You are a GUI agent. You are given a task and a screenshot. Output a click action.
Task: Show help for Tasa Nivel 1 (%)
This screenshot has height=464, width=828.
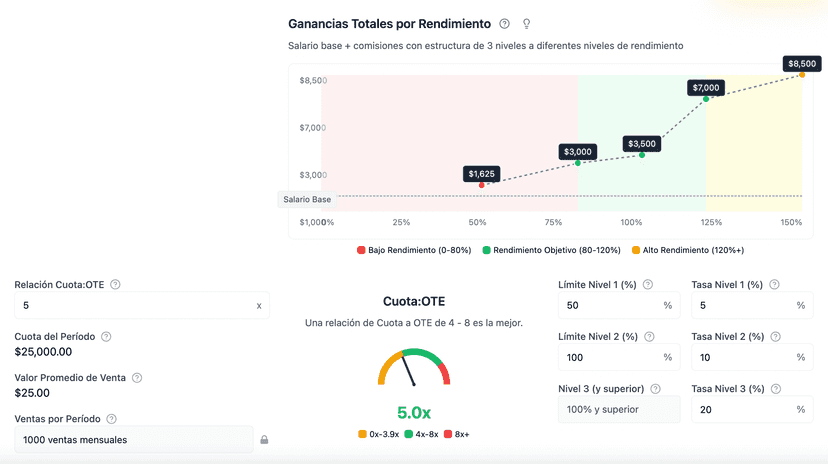774,285
